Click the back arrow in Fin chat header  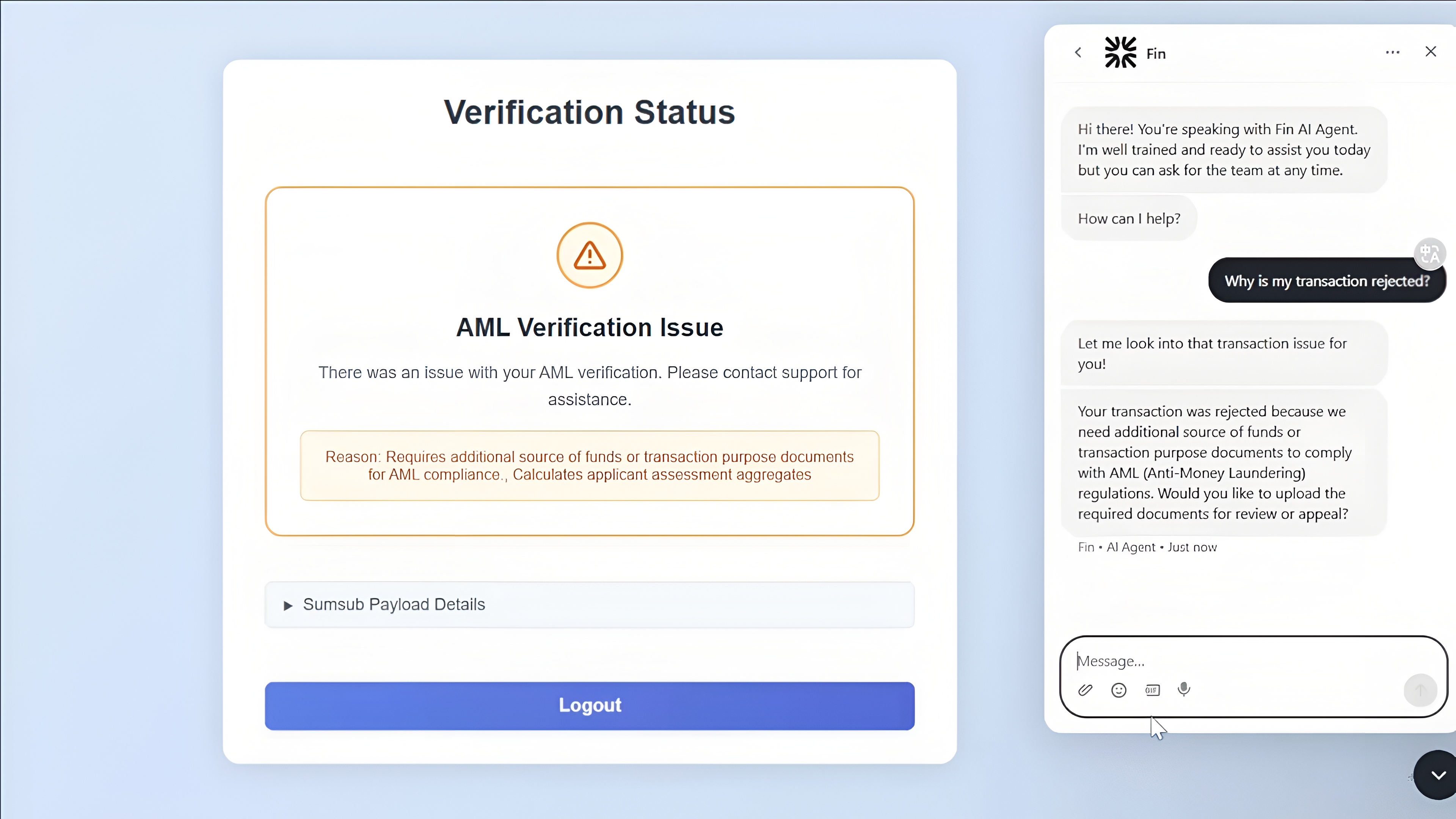click(1078, 53)
